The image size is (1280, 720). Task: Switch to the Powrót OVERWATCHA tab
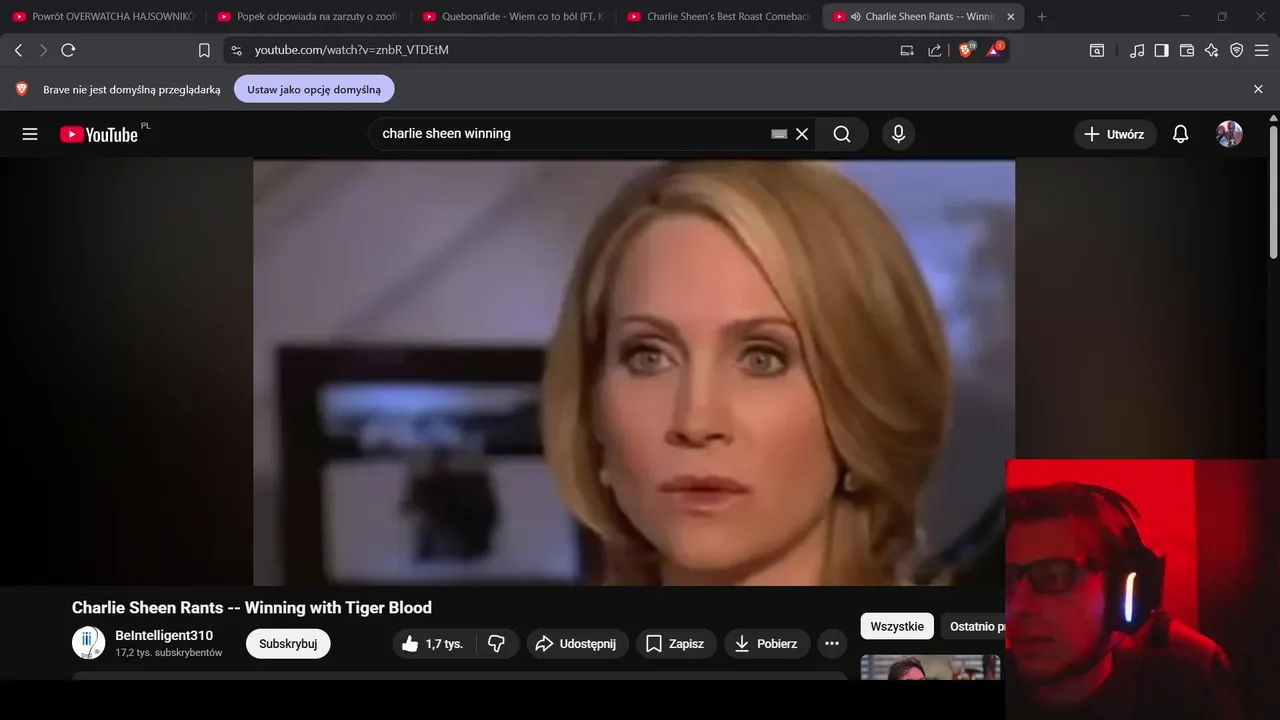tap(103, 17)
